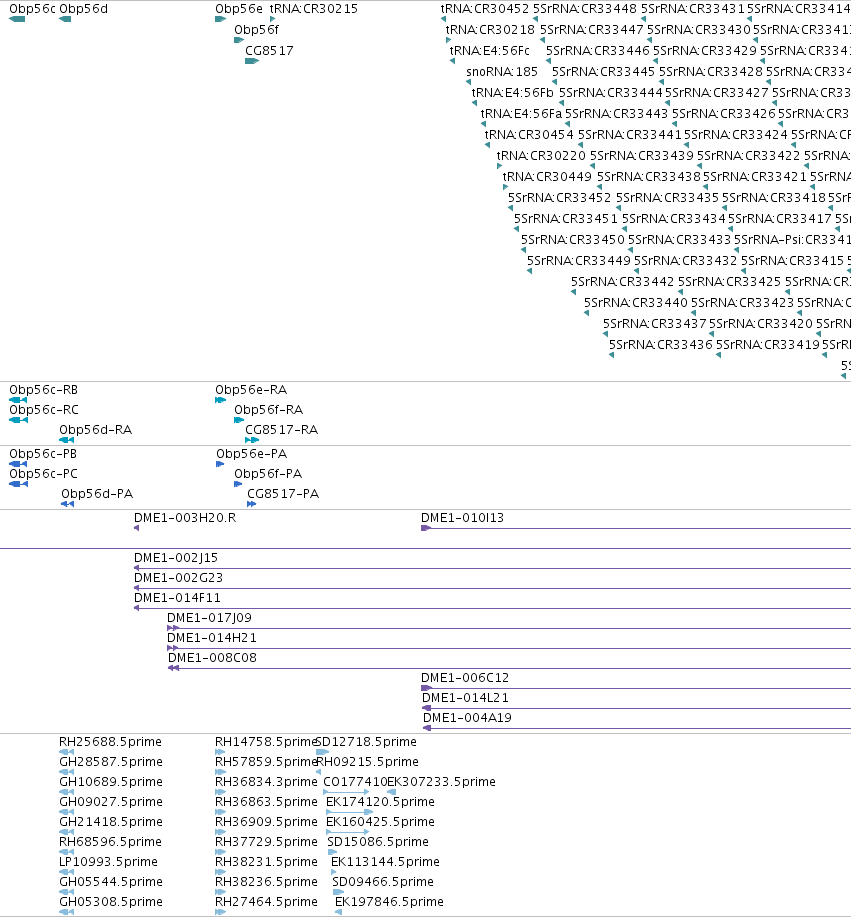
Task: Click the GH28587.5prime label
Action: pos(111,762)
